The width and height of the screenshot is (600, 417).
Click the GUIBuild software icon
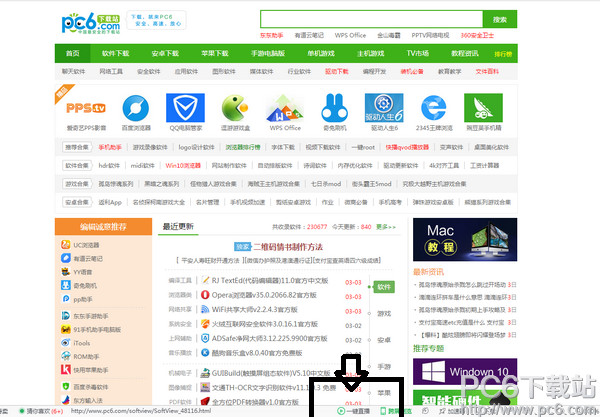coord(205,373)
